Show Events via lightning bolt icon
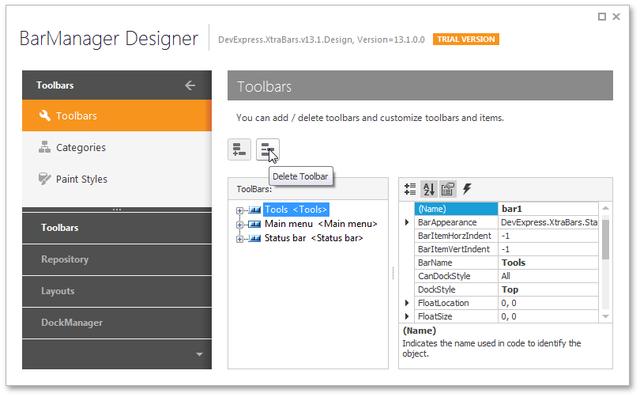Image resolution: width=640 pixels, height=397 pixels. [467, 189]
